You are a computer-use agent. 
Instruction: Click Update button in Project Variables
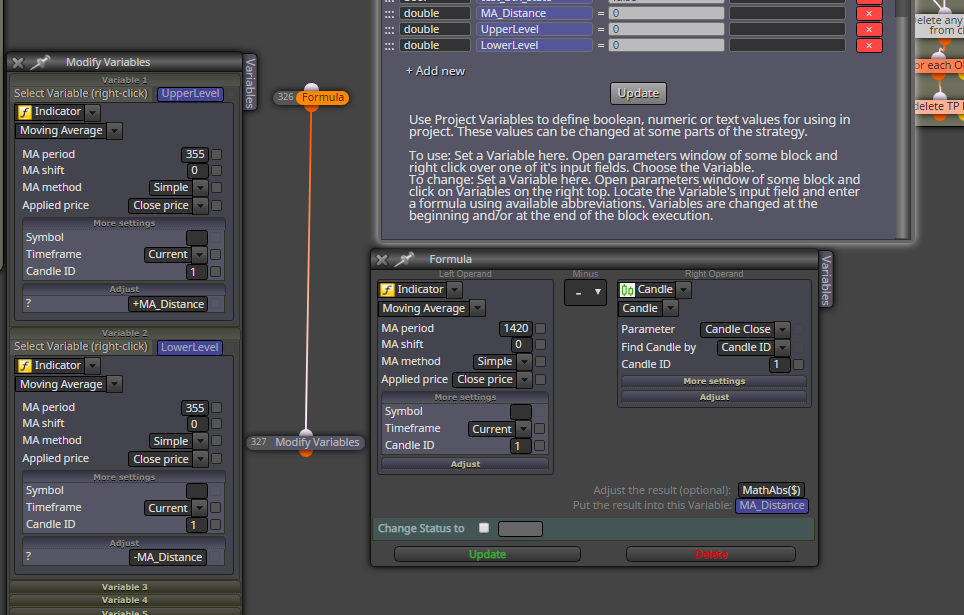coord(638,93)
